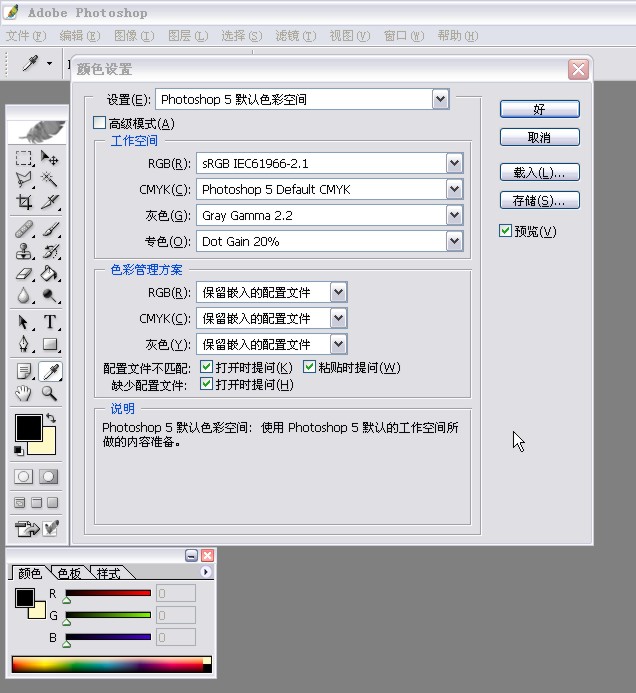Uncheck profile mismatch 打开时提问(K)
This screenshot has width=636, height=693.
pos(206,367)
